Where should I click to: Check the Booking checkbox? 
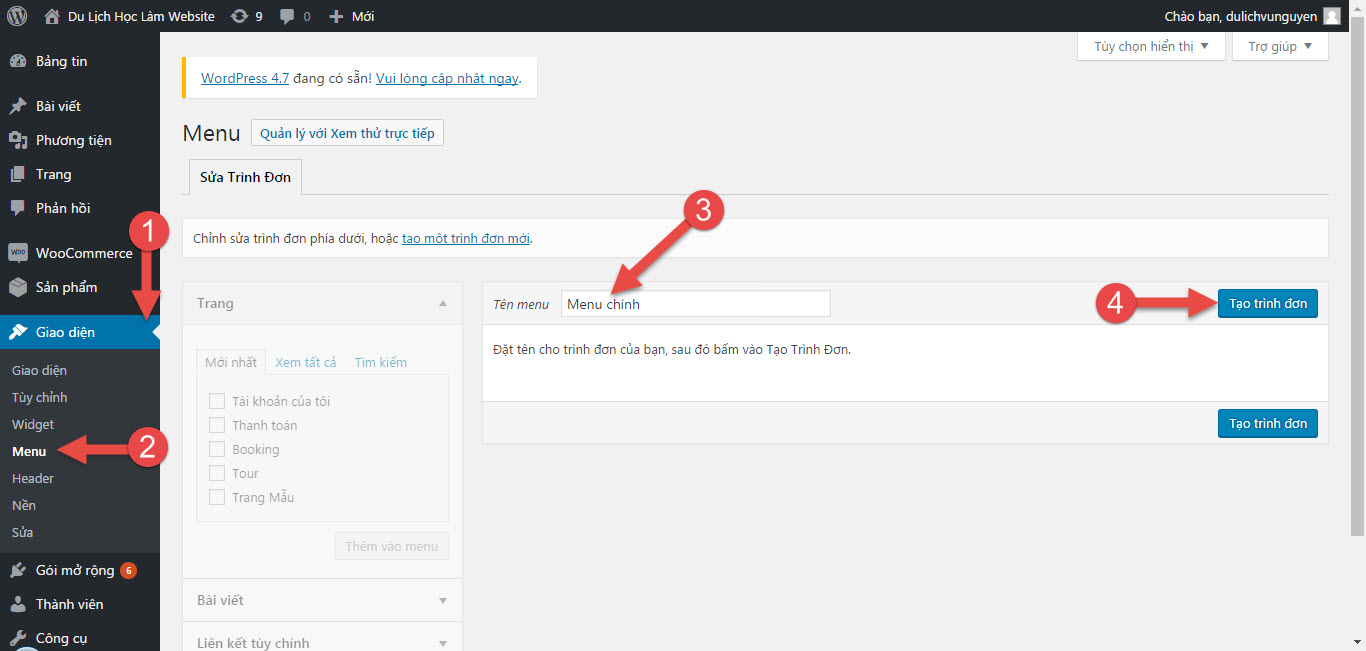217,449
